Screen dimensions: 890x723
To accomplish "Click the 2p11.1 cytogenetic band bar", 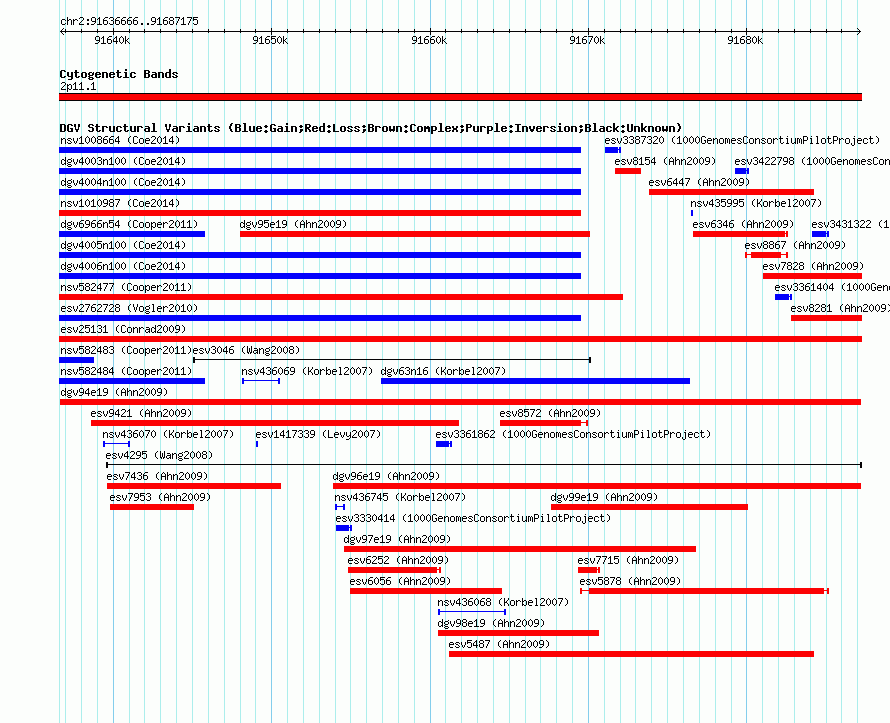I will coord(460,97).
